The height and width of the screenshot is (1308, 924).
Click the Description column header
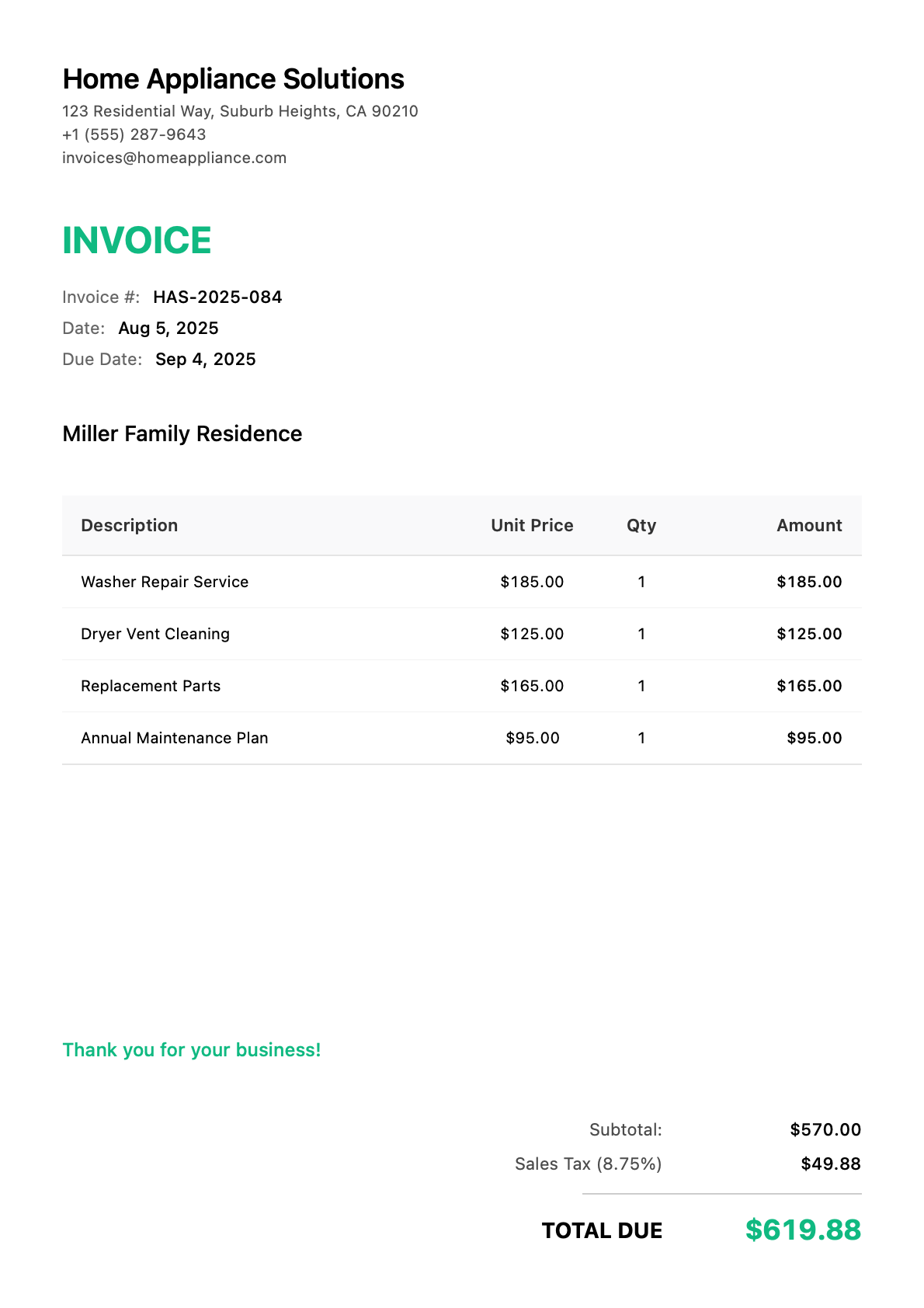pos(130,525)
